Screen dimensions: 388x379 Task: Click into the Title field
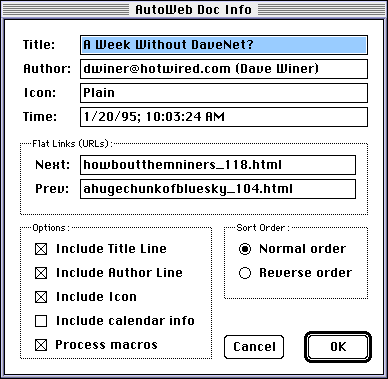click(224, 45)
